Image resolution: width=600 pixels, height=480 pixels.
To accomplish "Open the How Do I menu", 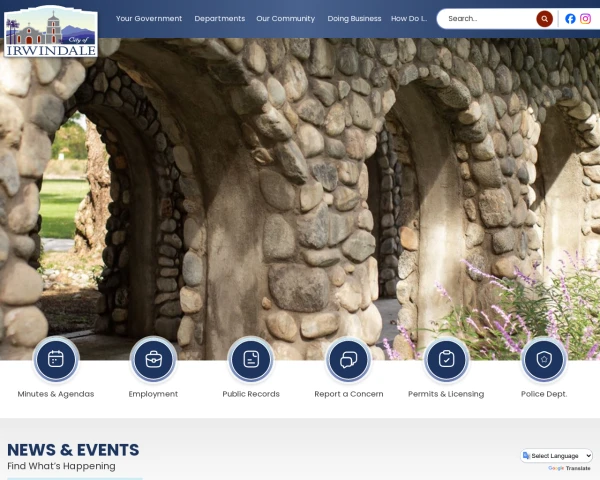I will coord(409,18).
